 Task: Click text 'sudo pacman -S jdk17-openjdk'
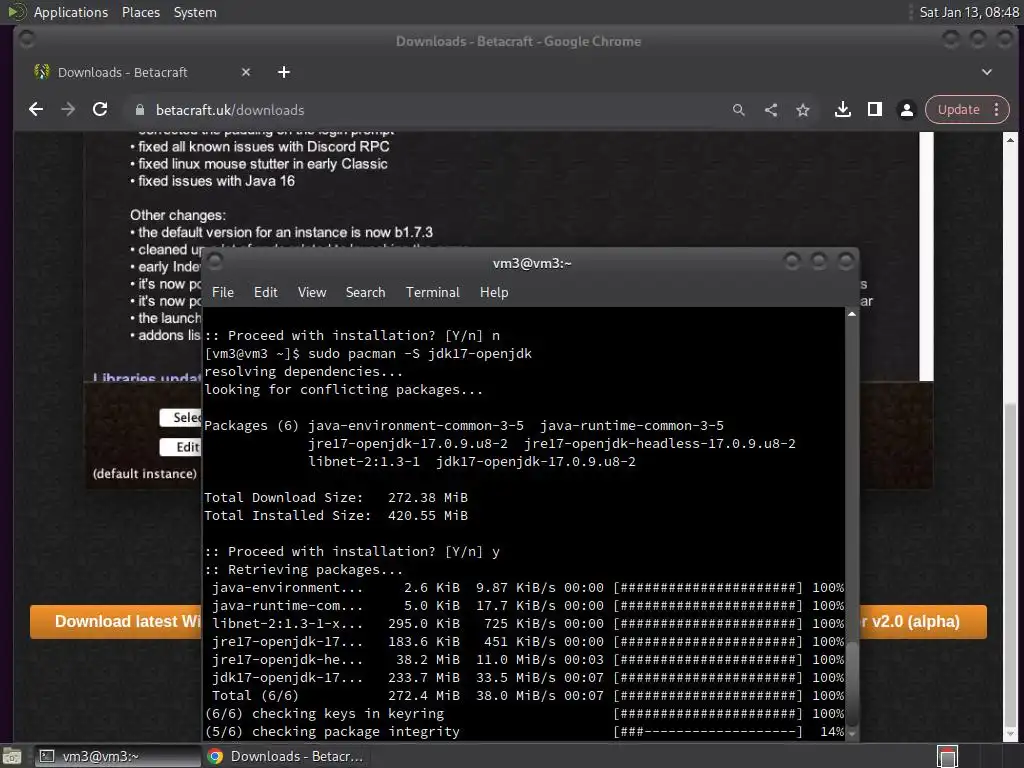(x=420, y=353)
